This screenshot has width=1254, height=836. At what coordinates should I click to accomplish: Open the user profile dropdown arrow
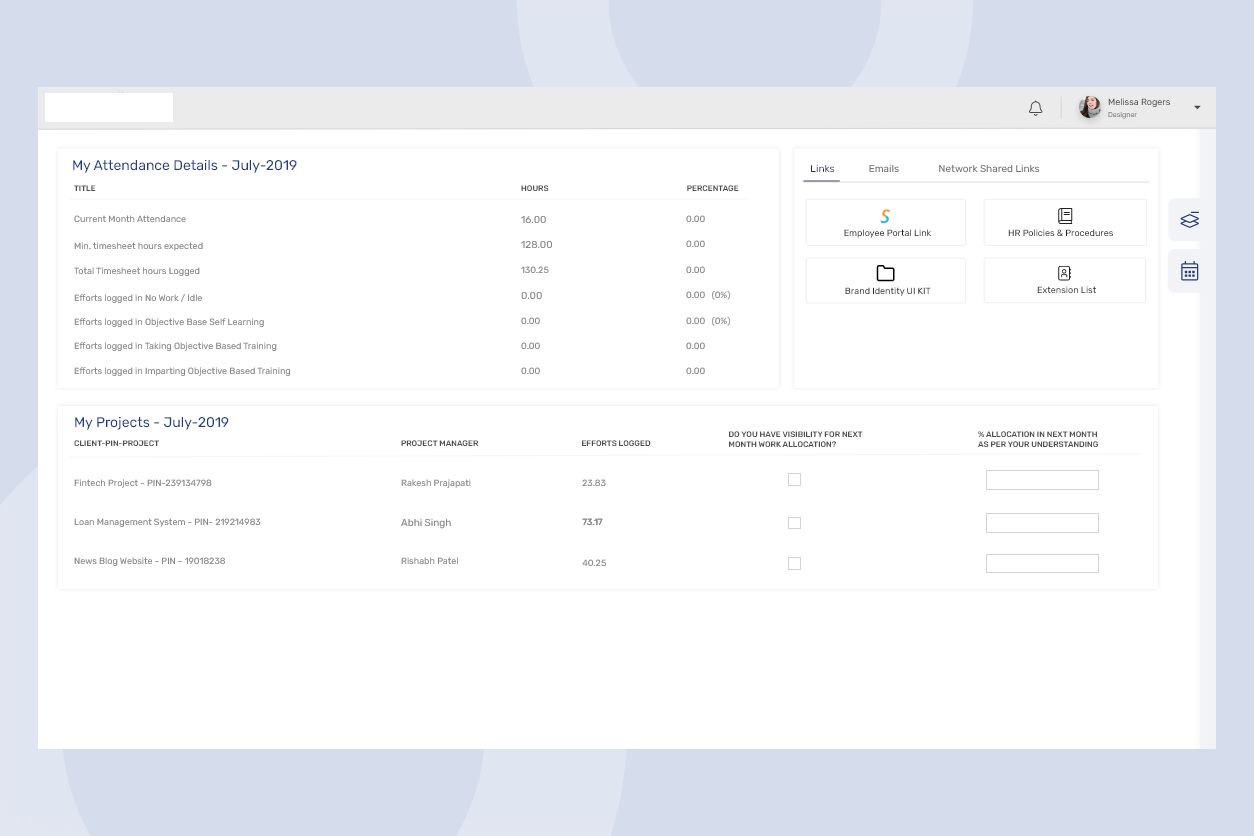coord(1197,108)
